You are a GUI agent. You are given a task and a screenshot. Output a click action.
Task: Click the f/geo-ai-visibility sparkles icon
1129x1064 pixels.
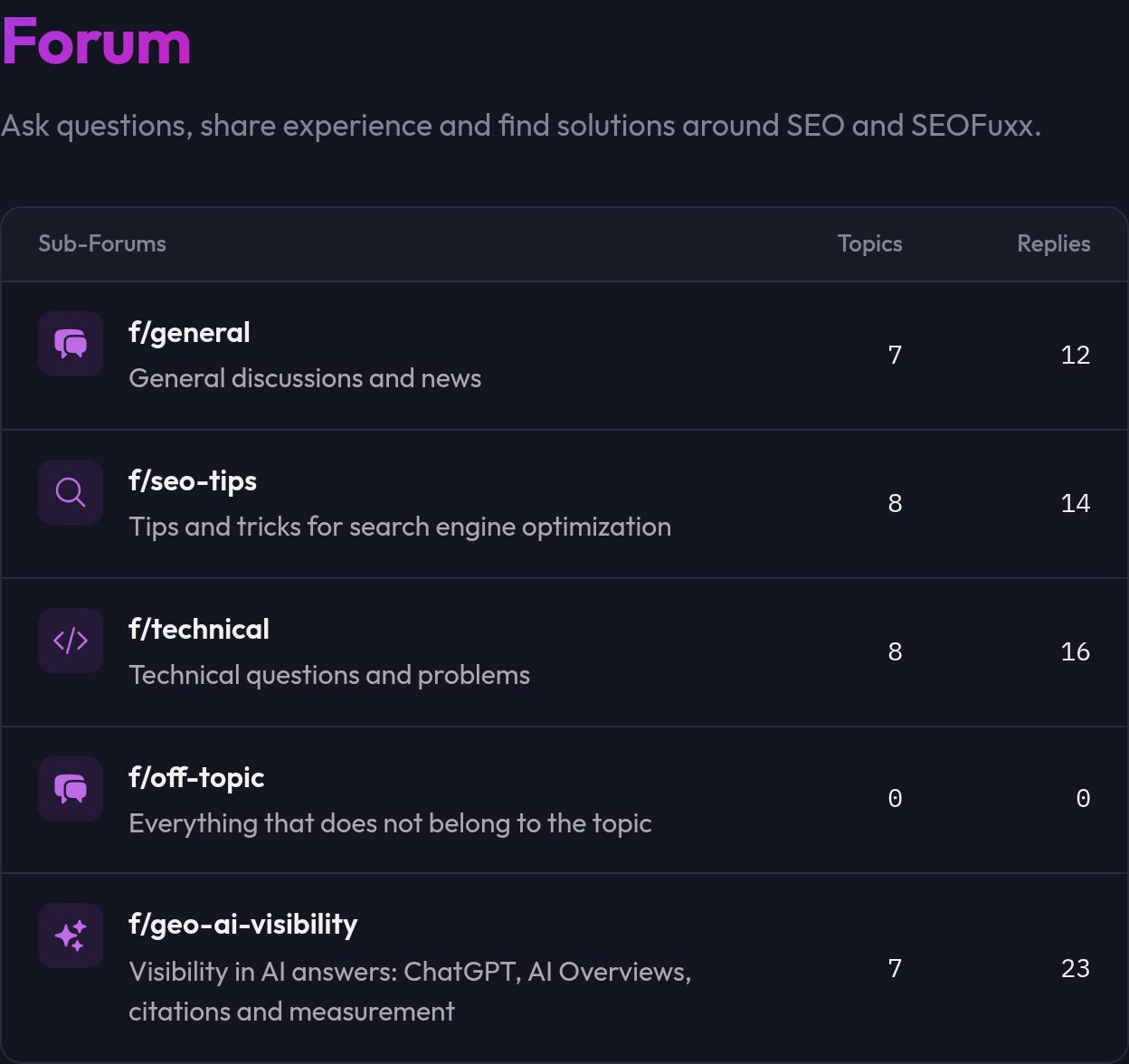point(71,936)
